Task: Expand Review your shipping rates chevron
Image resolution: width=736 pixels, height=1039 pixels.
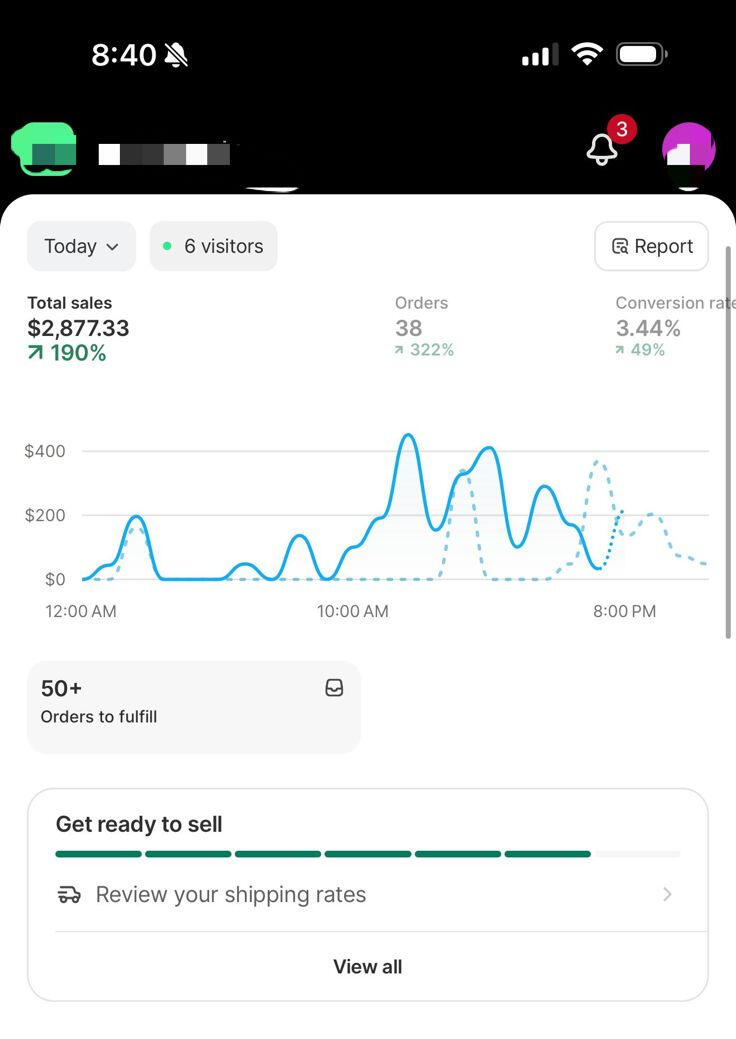Action: click(x=667, y=894)
